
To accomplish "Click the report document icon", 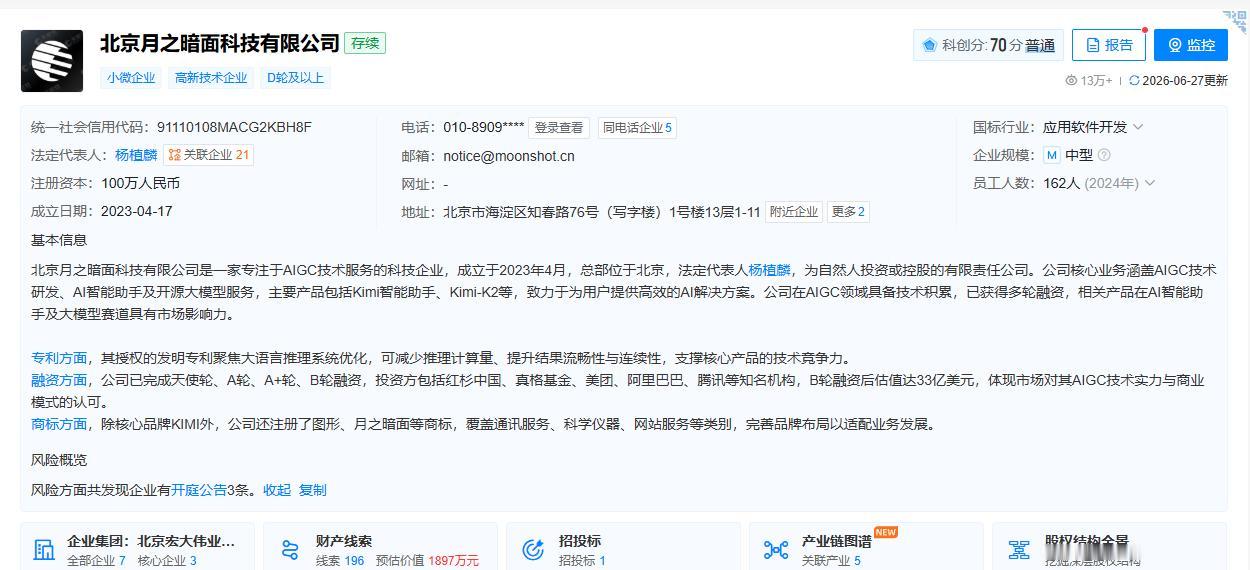I will (x=1093, y=45).
